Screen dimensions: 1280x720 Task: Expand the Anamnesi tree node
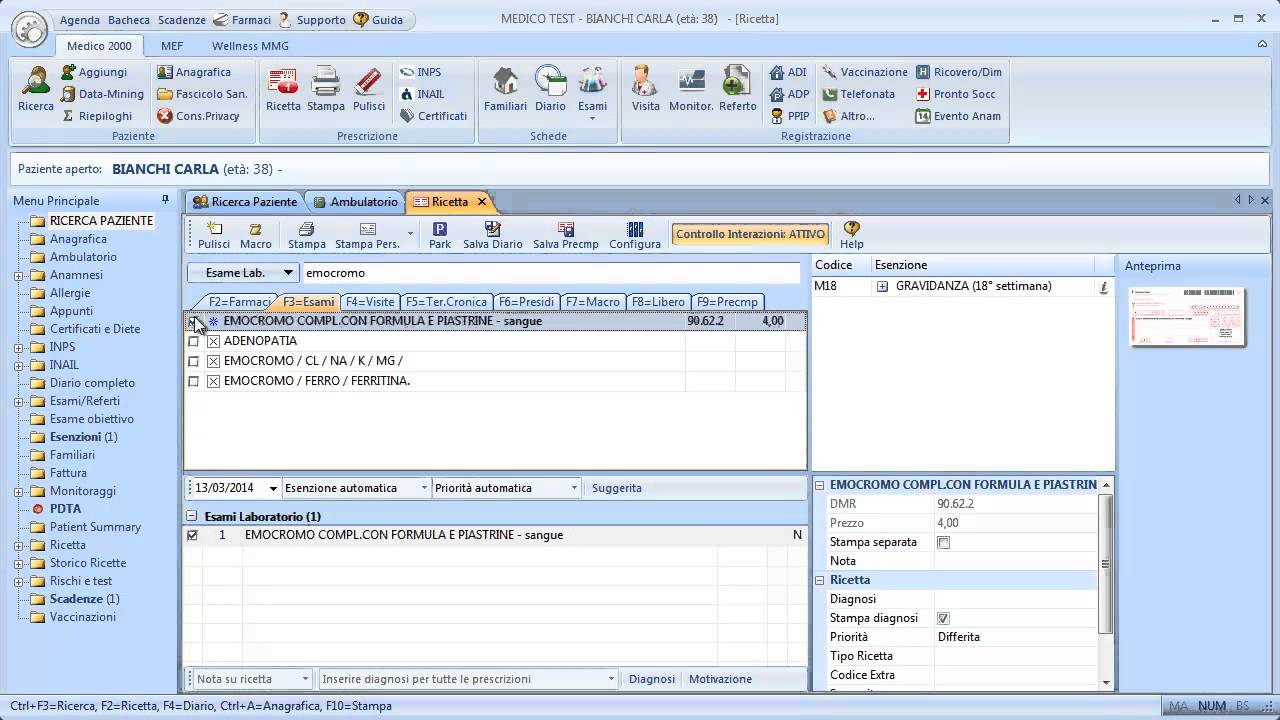(19, 275)
